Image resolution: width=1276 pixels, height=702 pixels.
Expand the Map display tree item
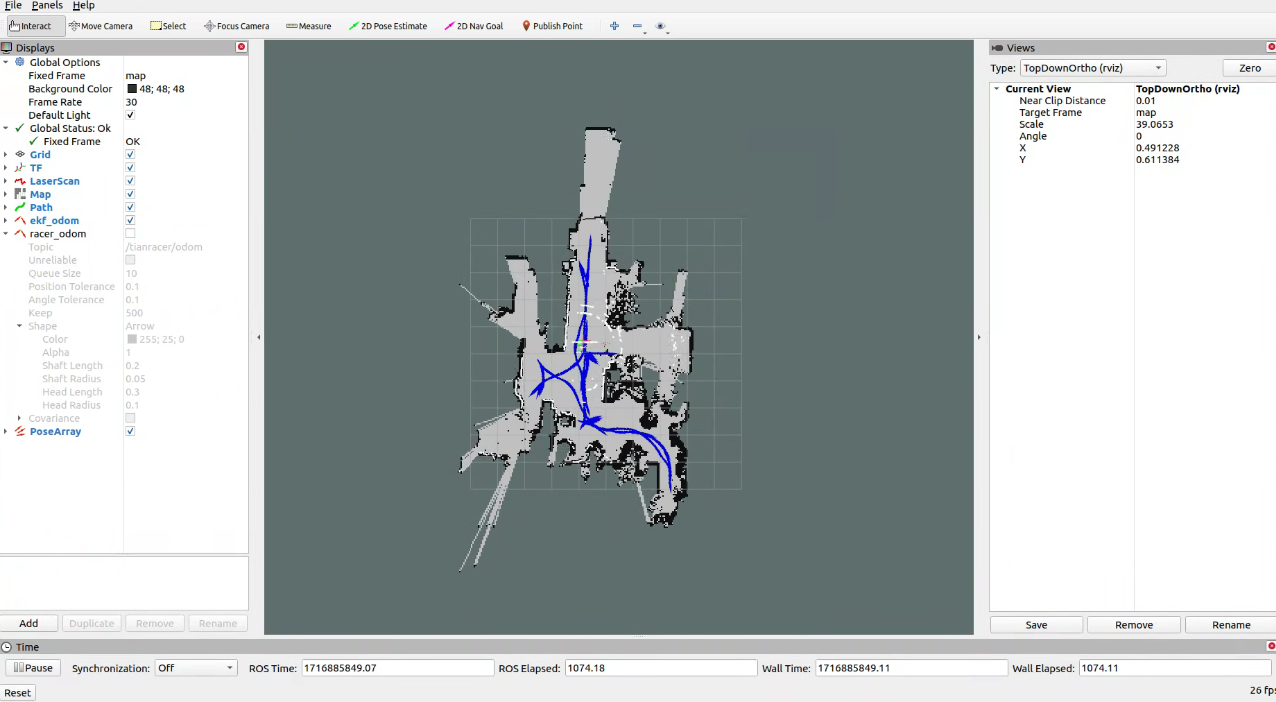(6, 194)
